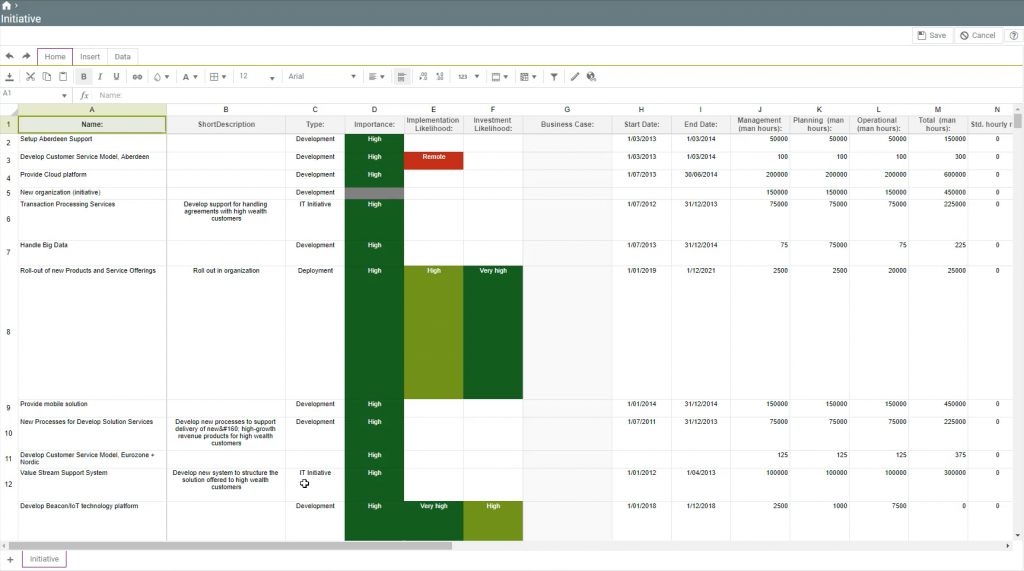Select the Importance: header cell
The image size is (1024, 571).
[x=374, y=124]
